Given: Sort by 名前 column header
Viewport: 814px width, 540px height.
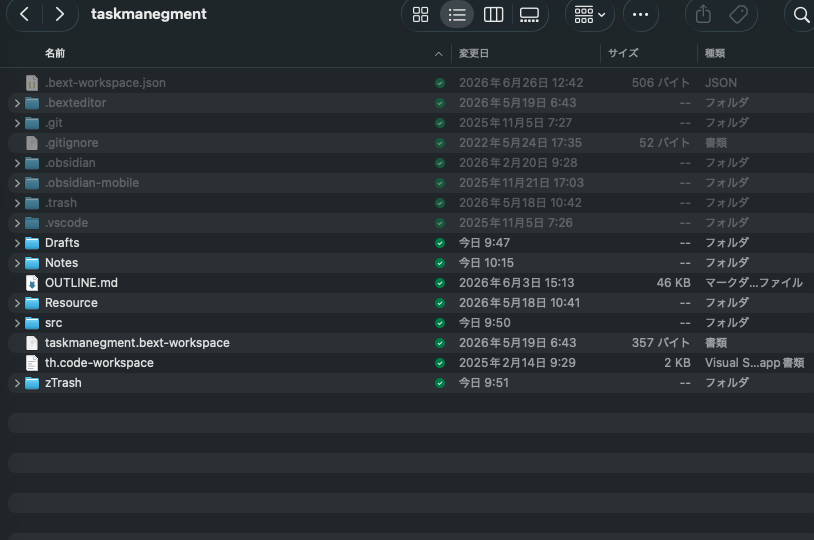Looking at the screenshot, I should pyautogui.click(x=55, y=53).
